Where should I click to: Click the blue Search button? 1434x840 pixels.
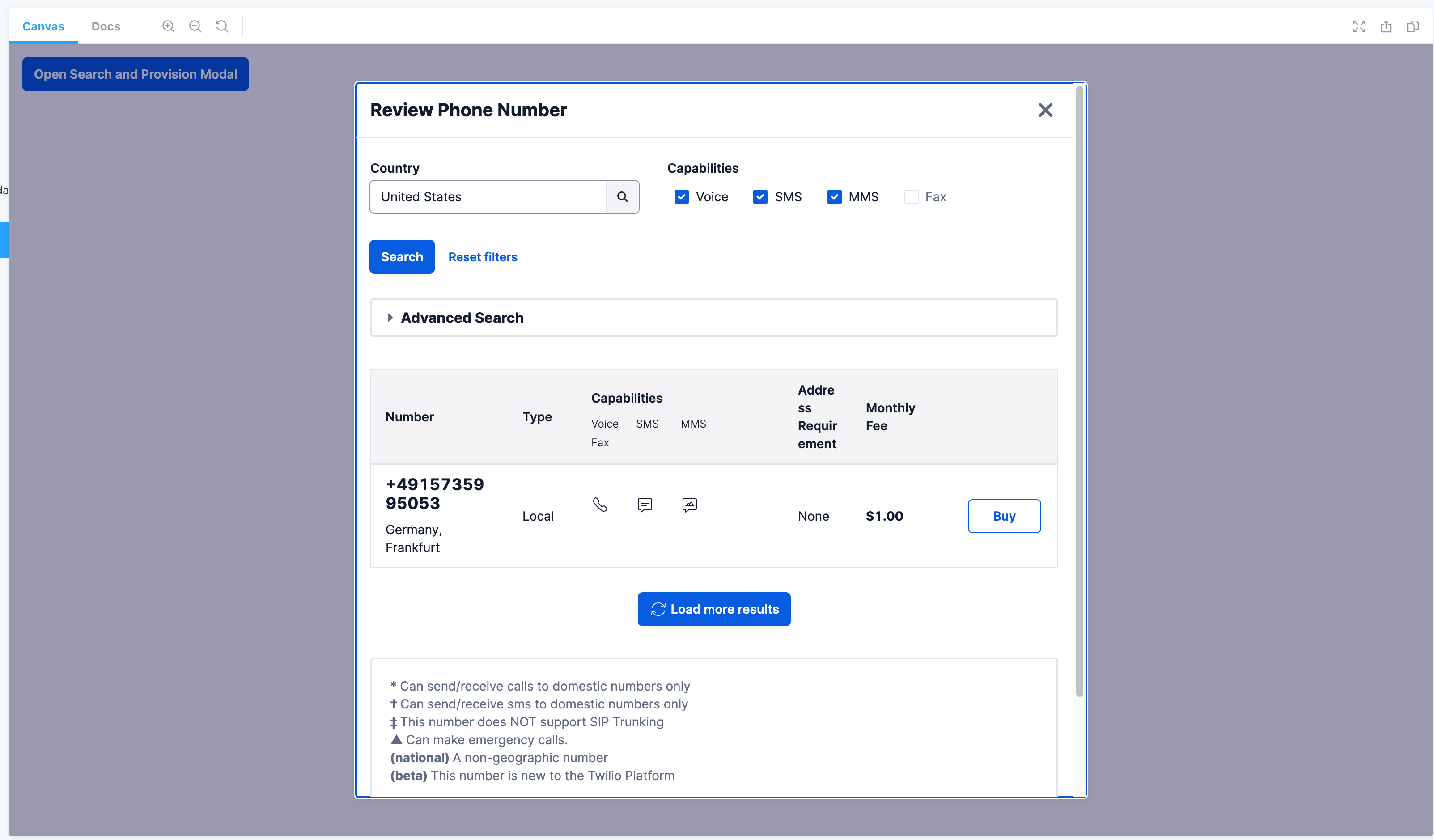pyautogui.click(x=402, y=257)
